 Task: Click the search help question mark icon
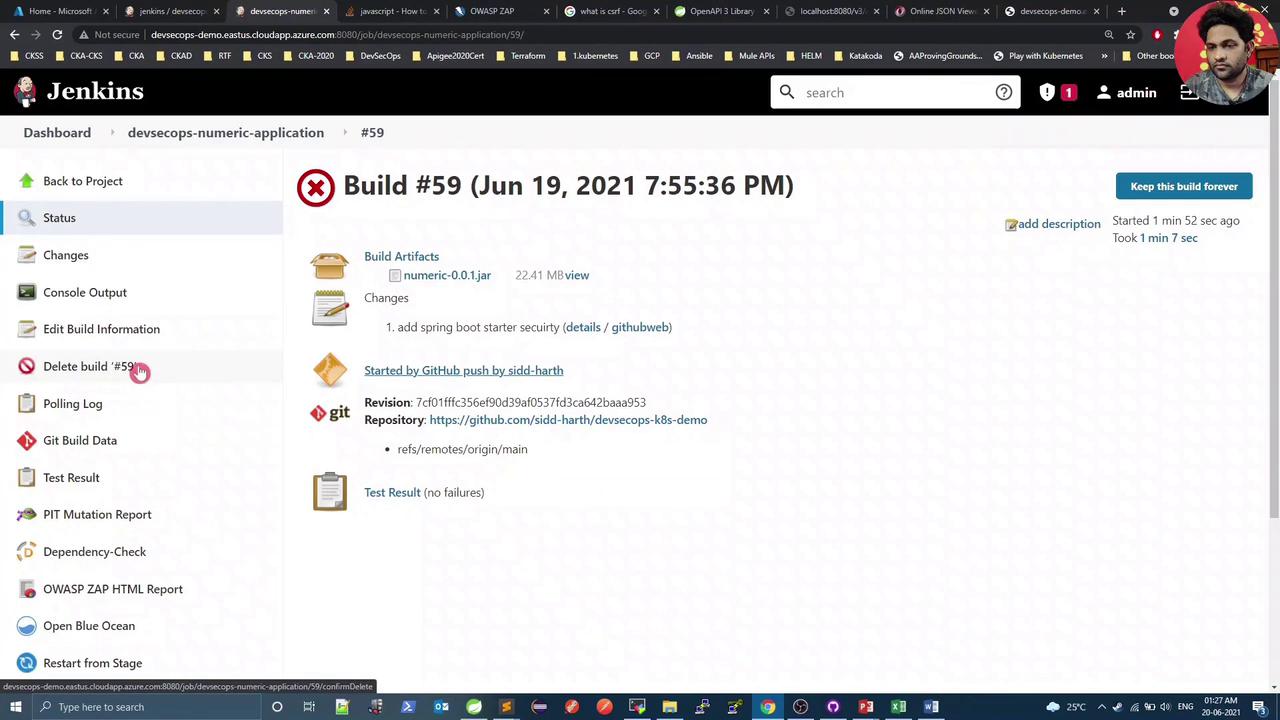[1003, 93]
